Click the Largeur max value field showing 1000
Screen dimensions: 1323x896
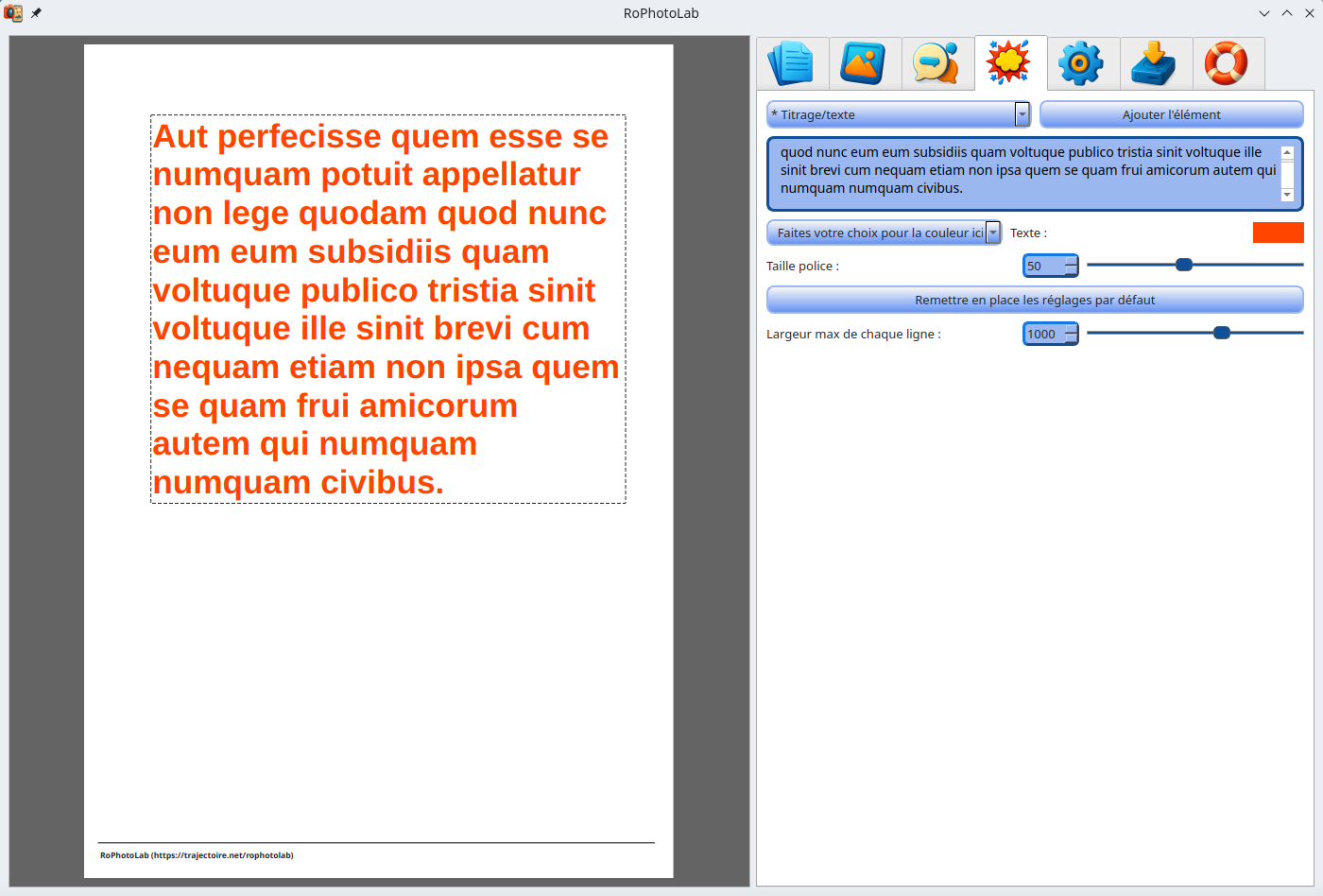click(1043, 334)
